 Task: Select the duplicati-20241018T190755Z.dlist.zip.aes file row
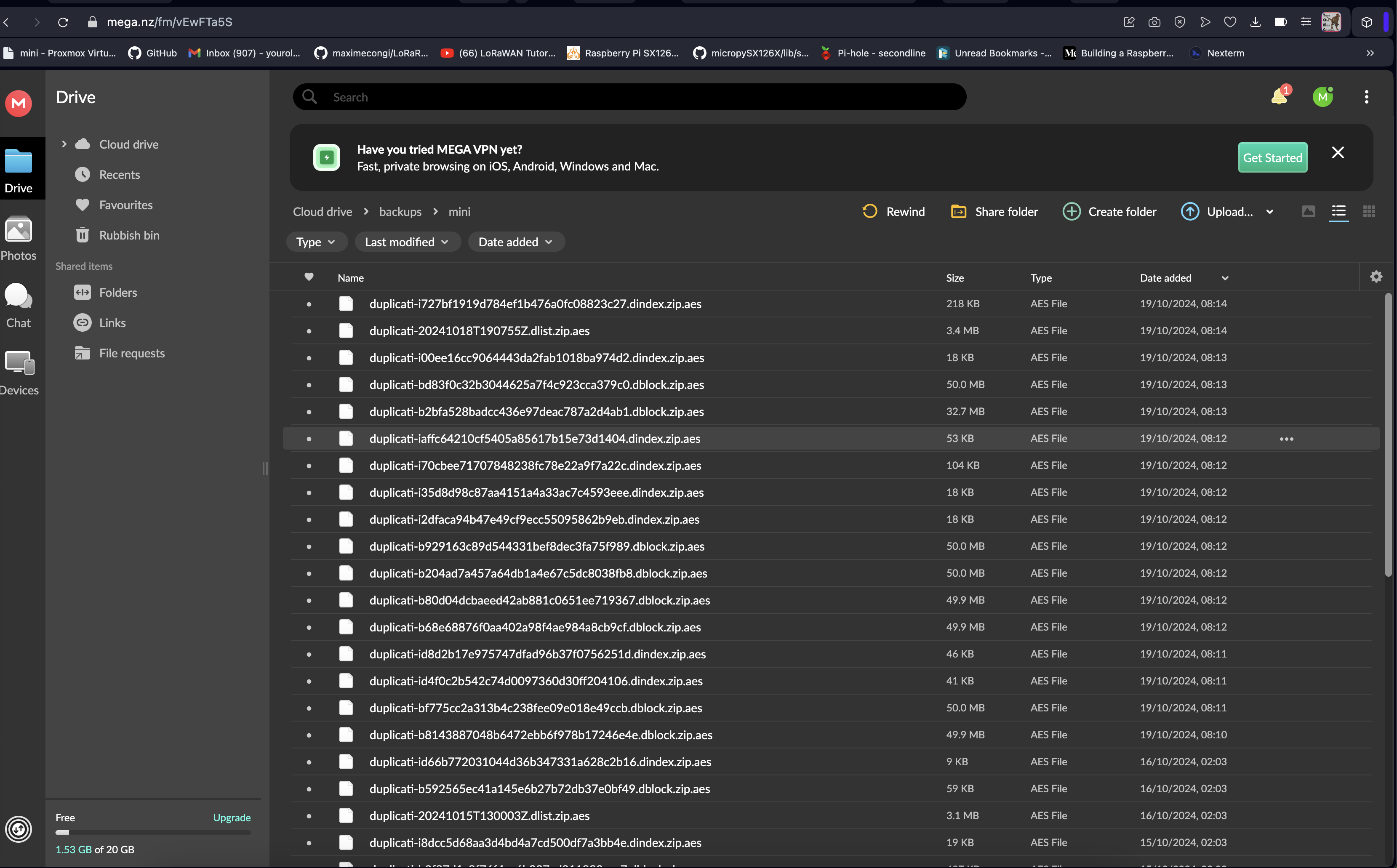pyautogui.click(x=480, y=331)
